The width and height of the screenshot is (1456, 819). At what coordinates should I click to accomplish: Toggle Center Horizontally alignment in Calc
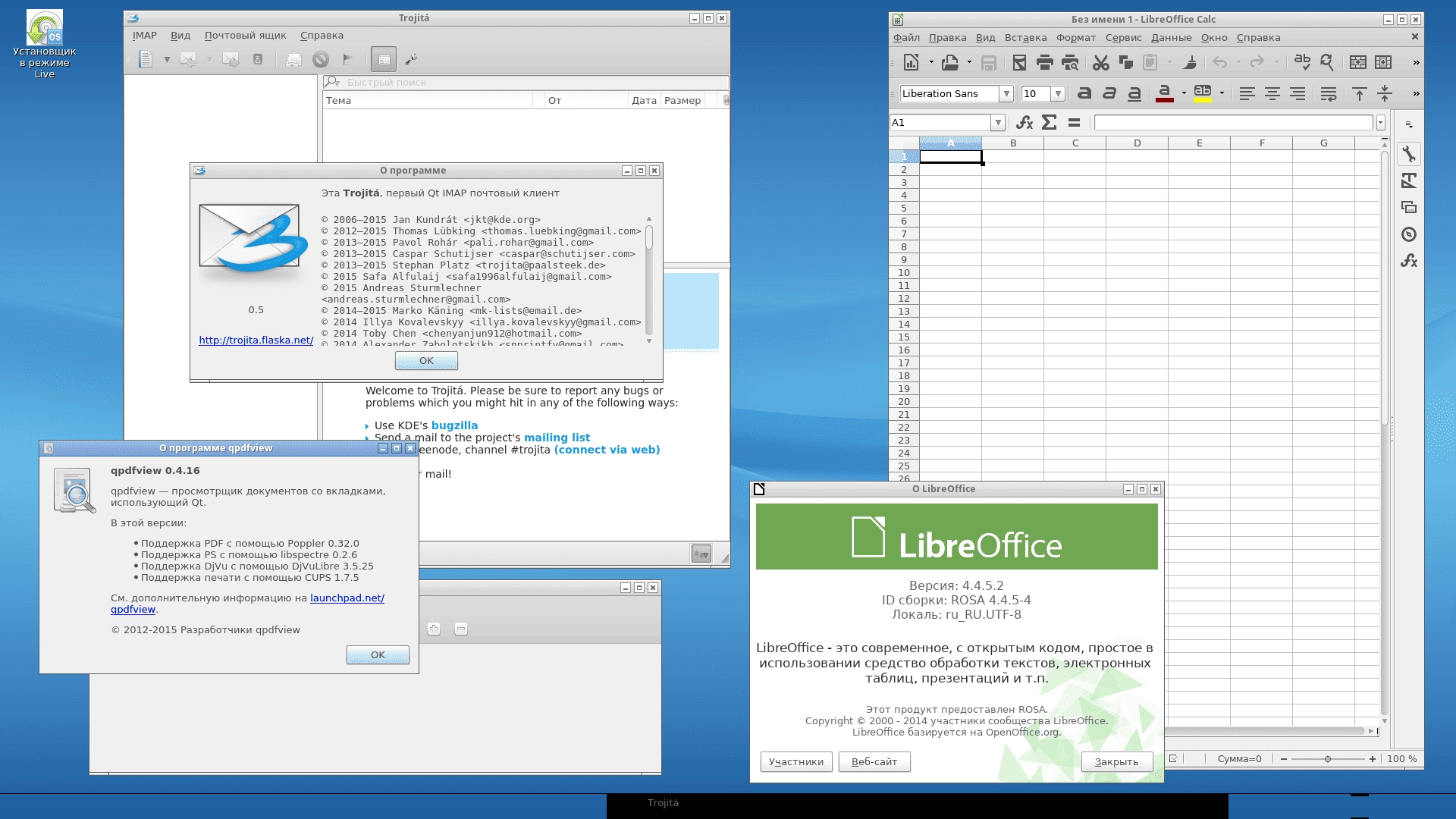[1272, 93]
